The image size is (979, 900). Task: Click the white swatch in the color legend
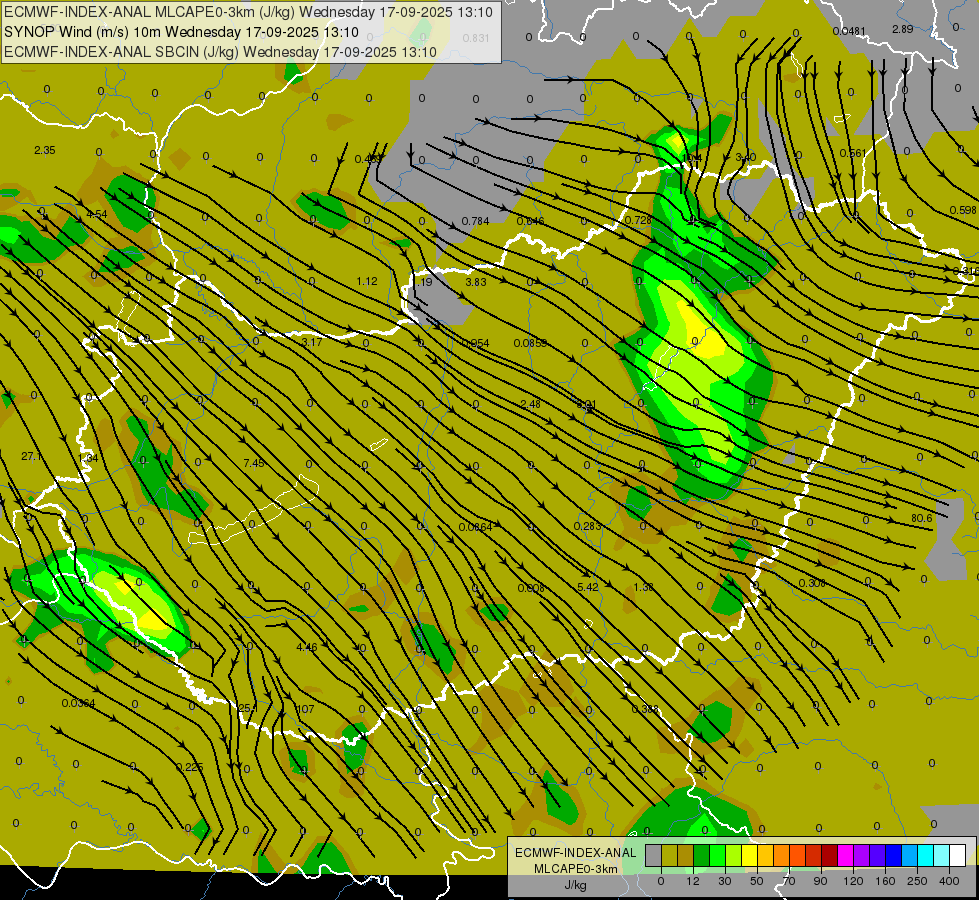[957, 855]
